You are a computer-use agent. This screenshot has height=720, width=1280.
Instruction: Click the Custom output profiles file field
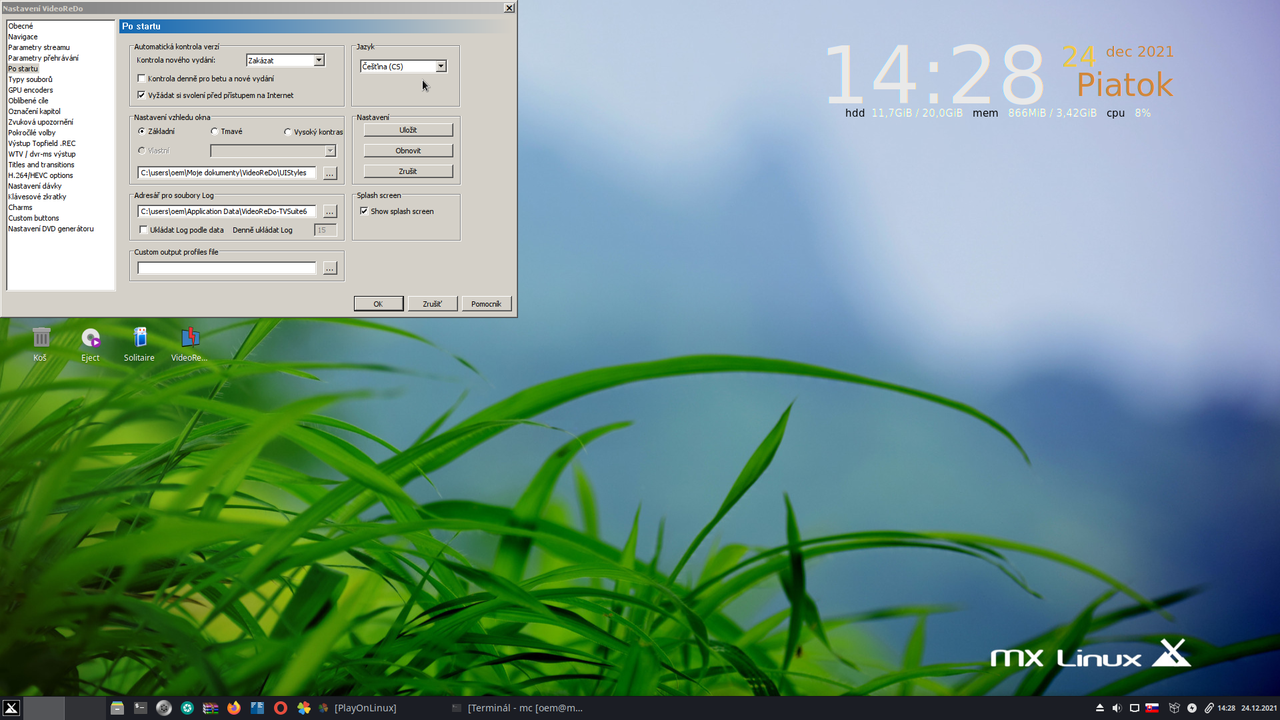coord(227,268)
